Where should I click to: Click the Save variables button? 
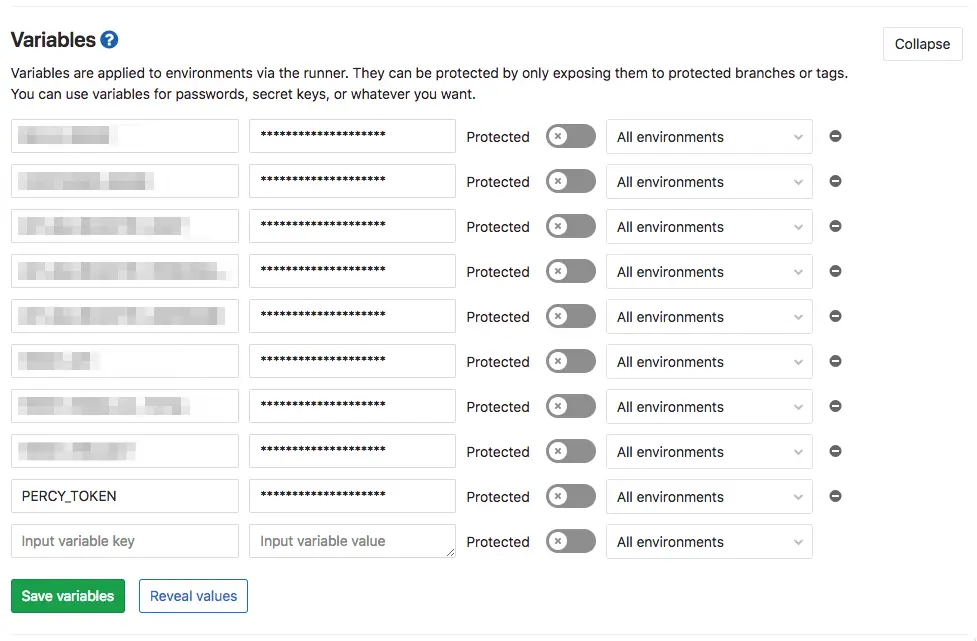tap(68, 596)
